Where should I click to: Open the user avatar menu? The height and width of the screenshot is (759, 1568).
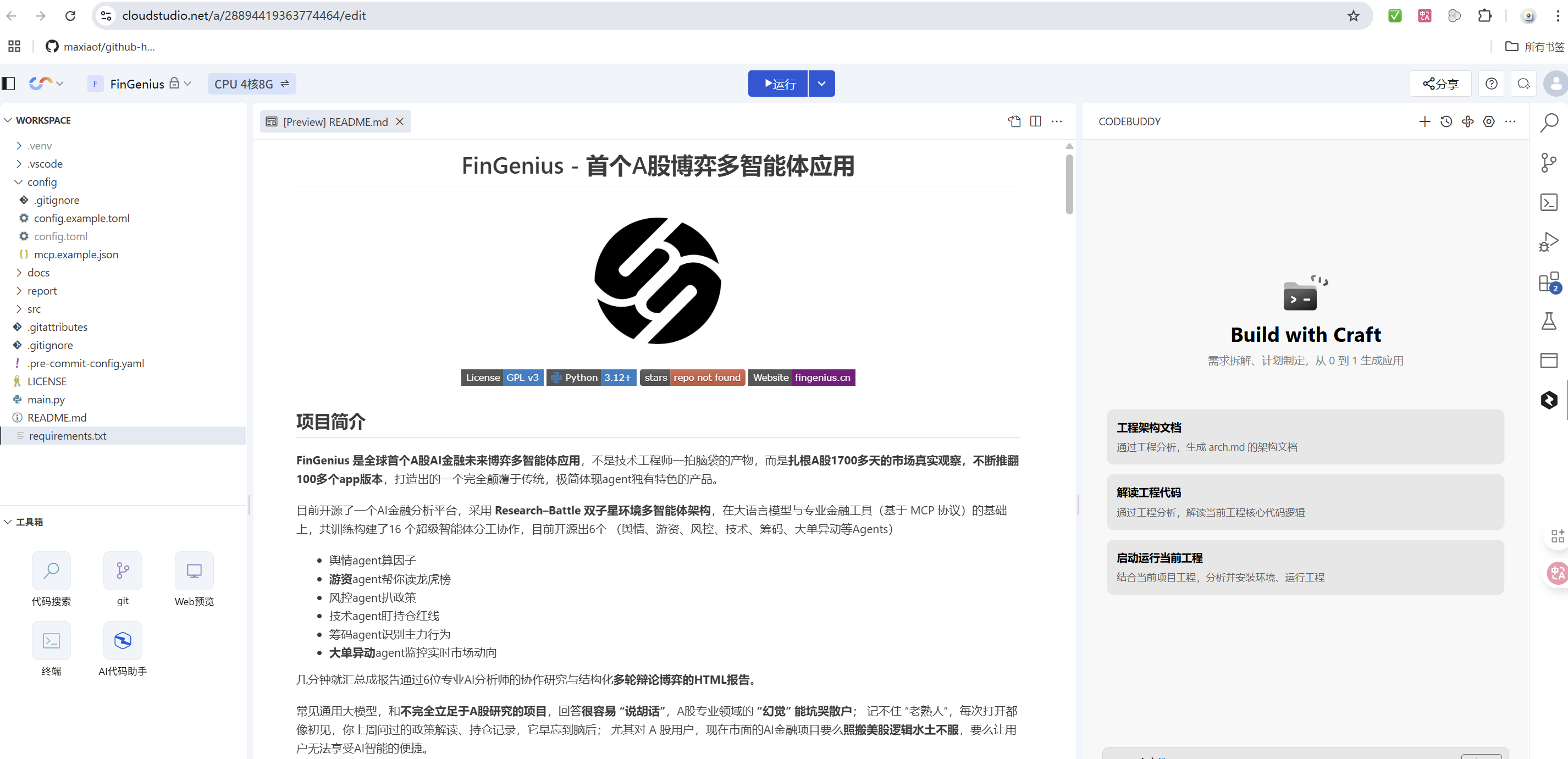tap(1556, 84)
